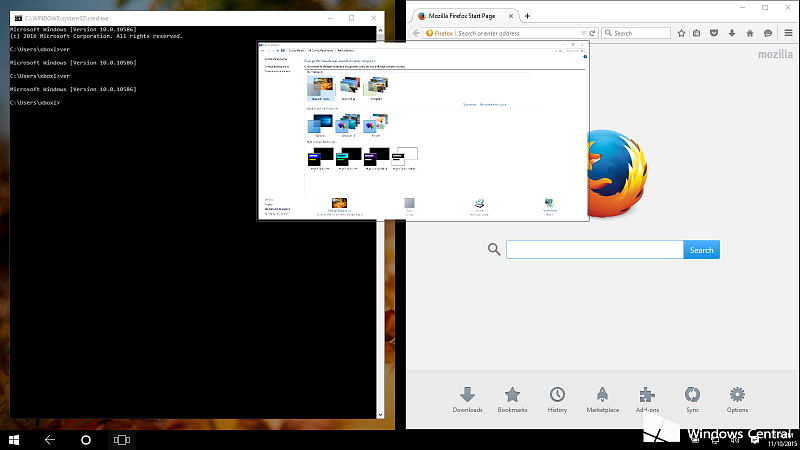Screen dimensions: 800x450
Task: Open Options gear on Firefox start page
Action: [737, 399]
